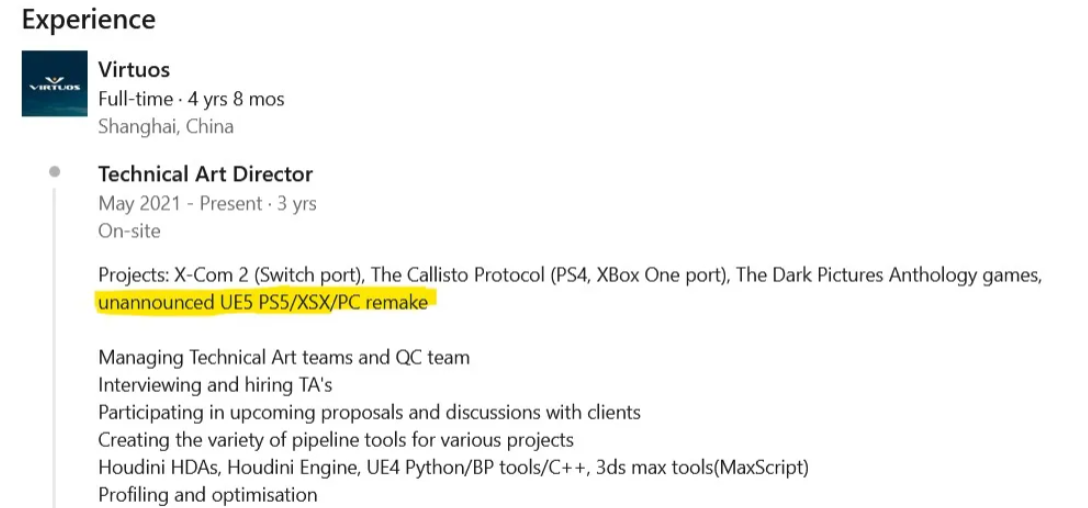Image resolution: width=1088 pixels, height=508 pixels.
Task: Click the Full-time 4 yrs 8 mos text
Action: tap(191, 99)
